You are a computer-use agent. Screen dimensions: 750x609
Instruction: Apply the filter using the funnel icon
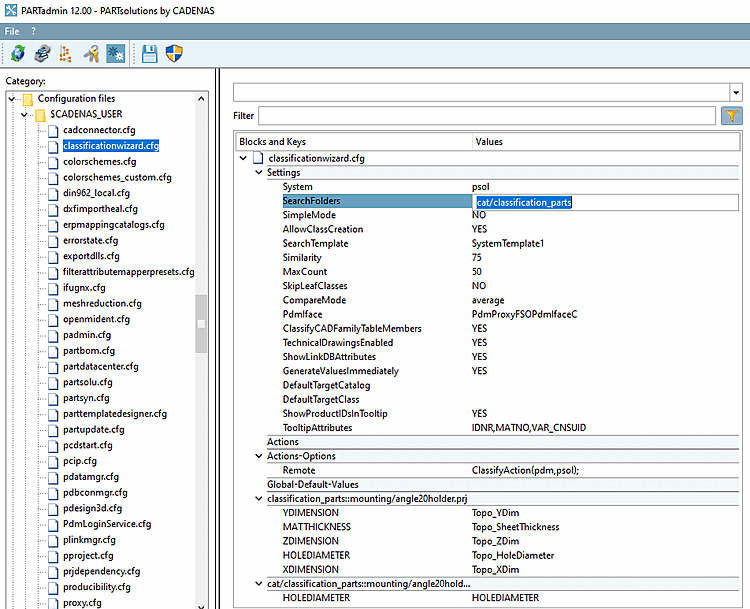(732, 116)
